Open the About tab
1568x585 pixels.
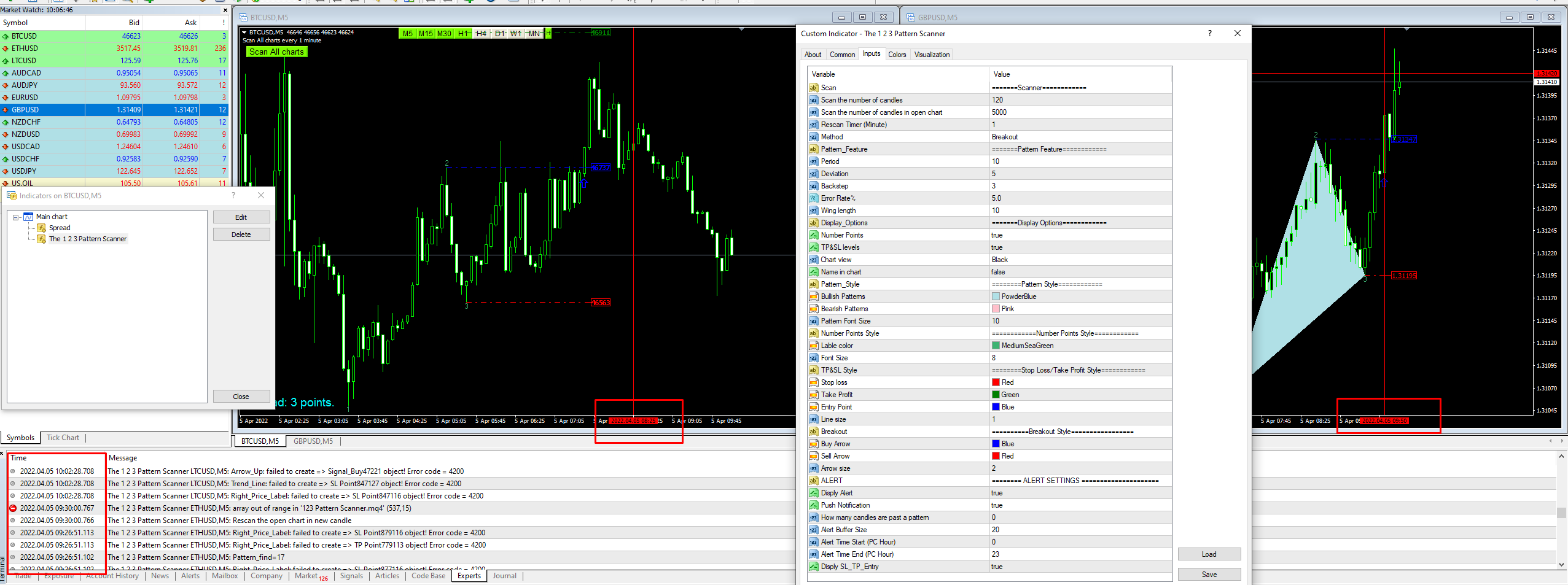point(813,55)
